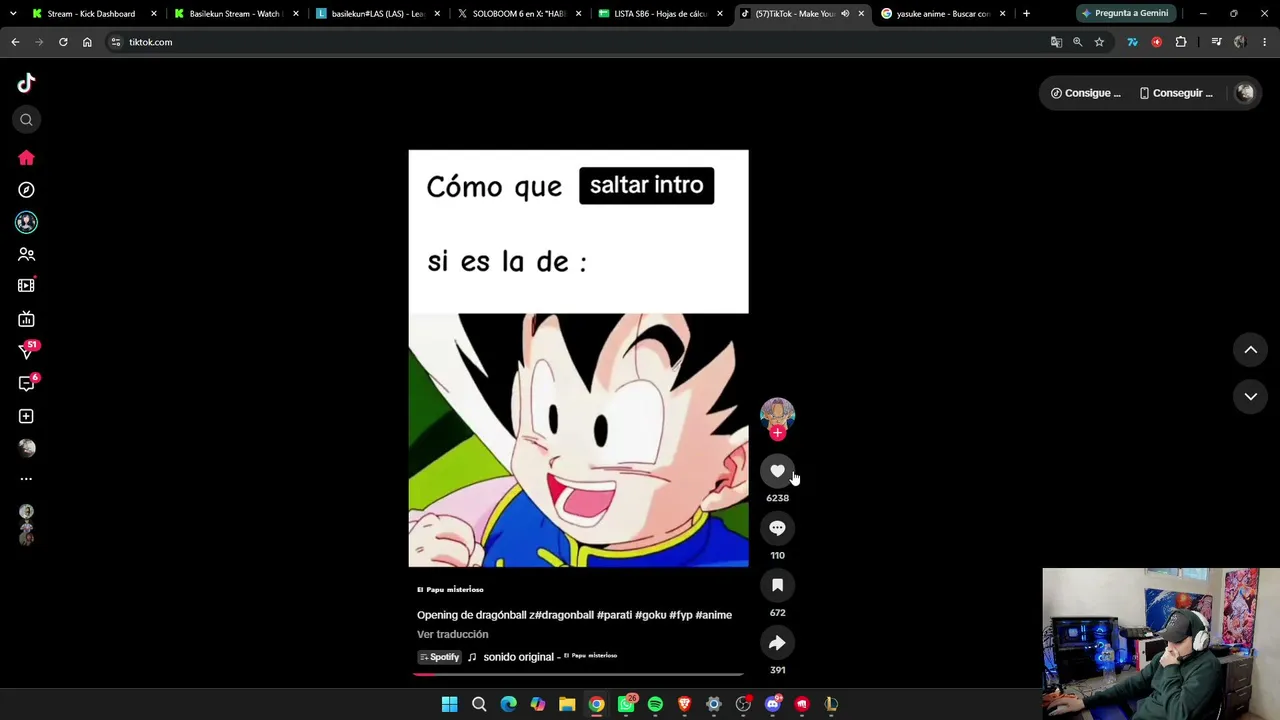Open Discord from the taskbar
The height and width of the screenshot is (720, 1280).
tap(772, 704)
